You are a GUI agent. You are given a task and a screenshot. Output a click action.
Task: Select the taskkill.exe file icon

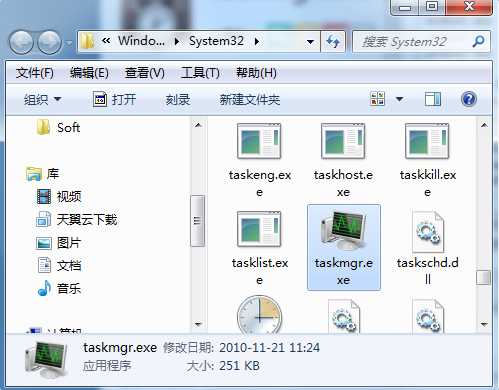coord(427,141)
